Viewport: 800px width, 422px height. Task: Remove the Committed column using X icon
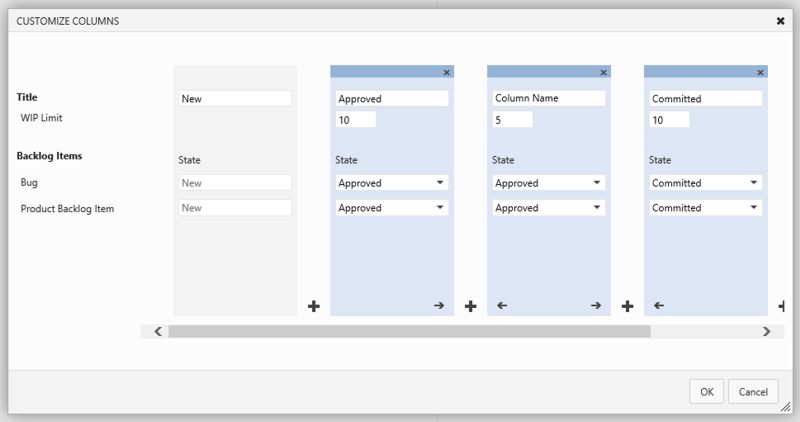[760, 72]
